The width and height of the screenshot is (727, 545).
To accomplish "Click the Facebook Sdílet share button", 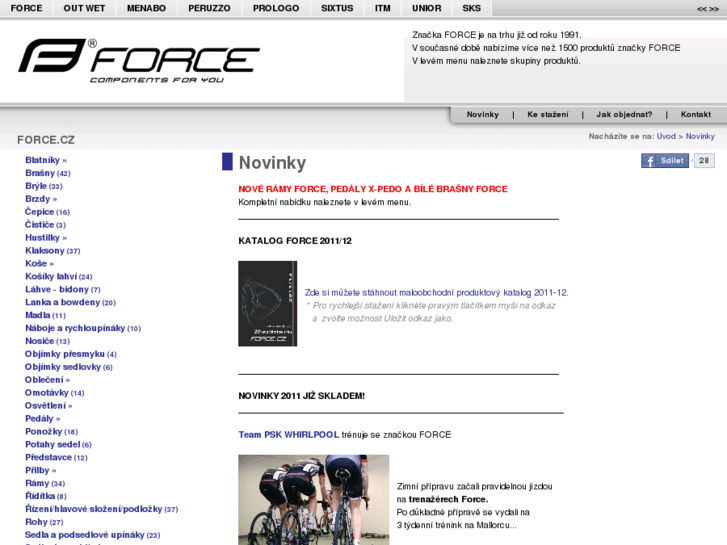I will (665, 160).
